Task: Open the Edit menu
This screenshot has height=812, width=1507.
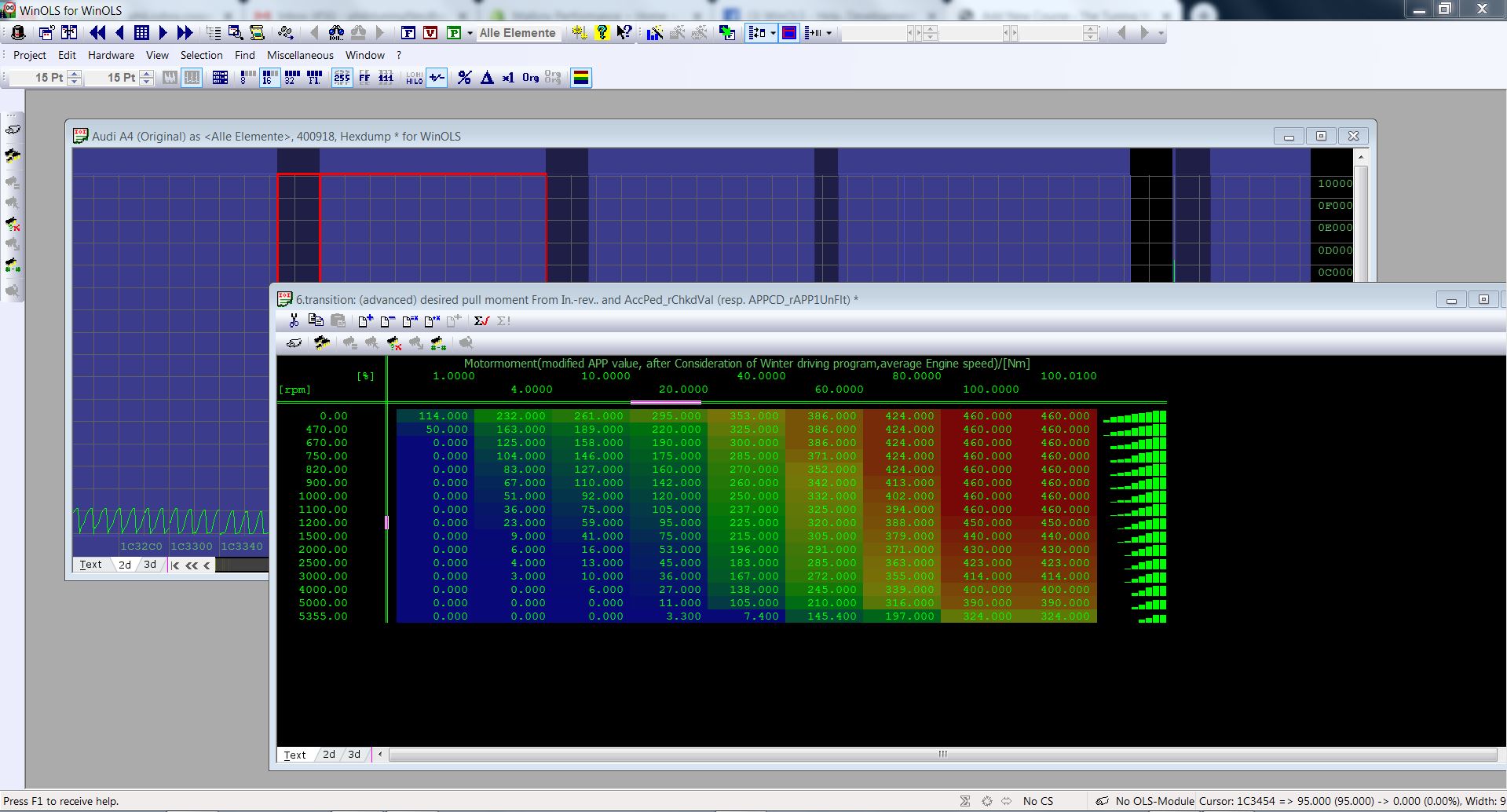Action: click(x=67, y=55)
